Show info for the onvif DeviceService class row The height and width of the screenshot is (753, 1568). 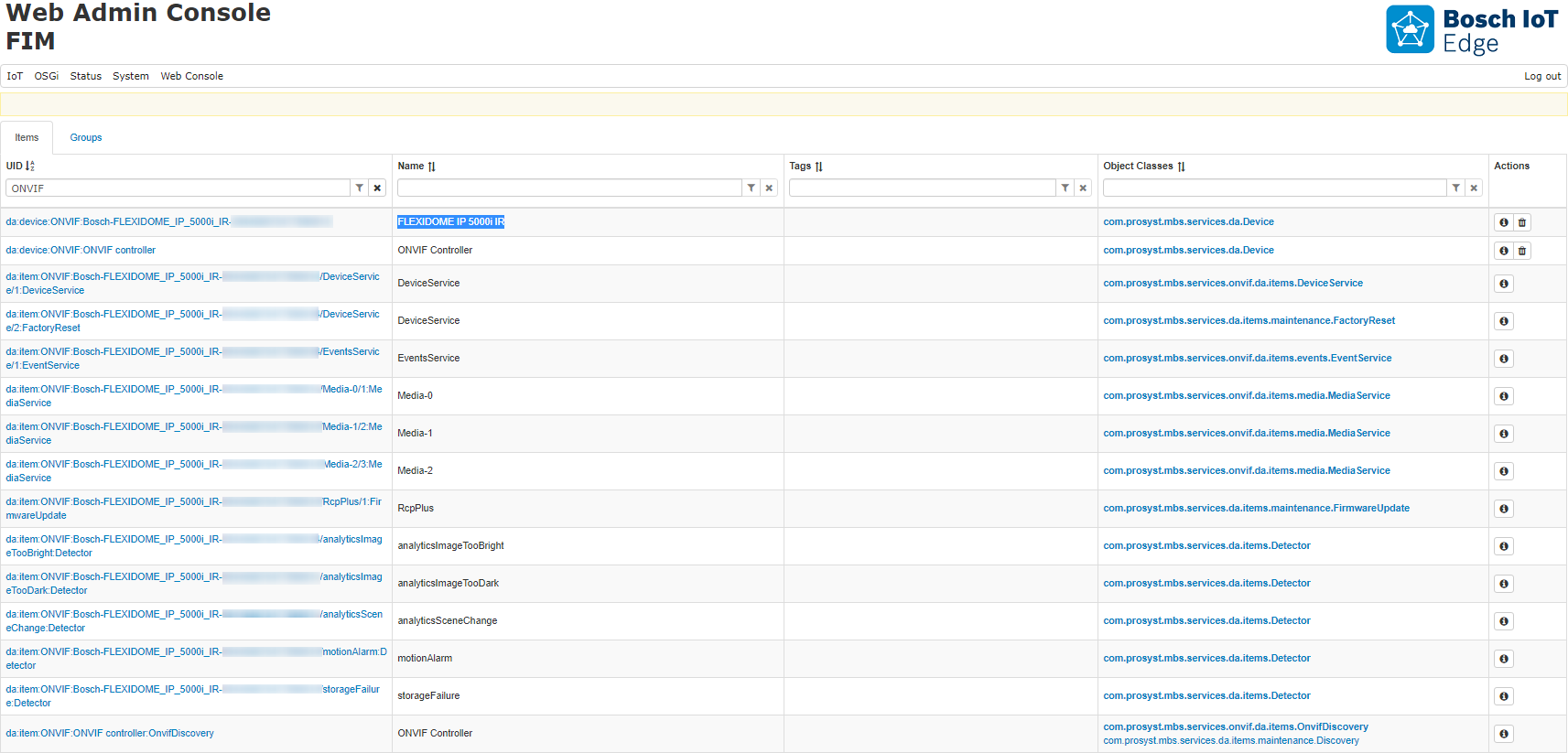click(1503, 284)
